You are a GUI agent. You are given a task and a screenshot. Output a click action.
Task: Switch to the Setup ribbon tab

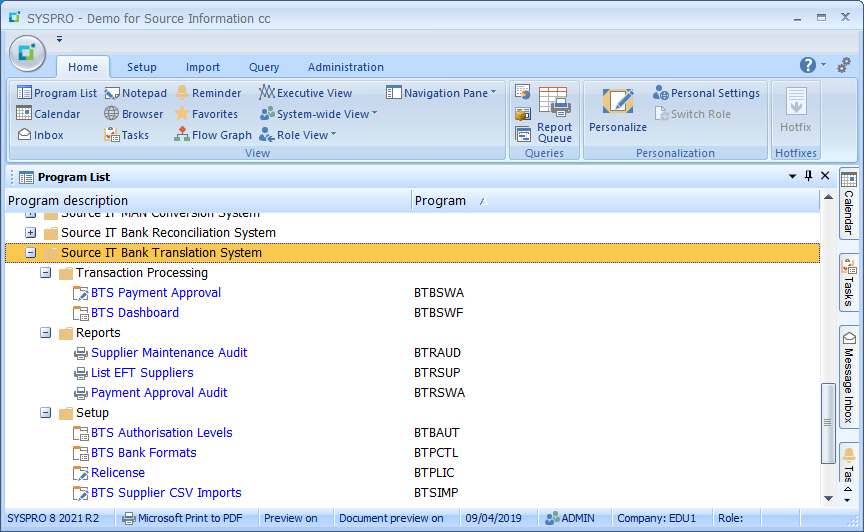coord(141,67)
